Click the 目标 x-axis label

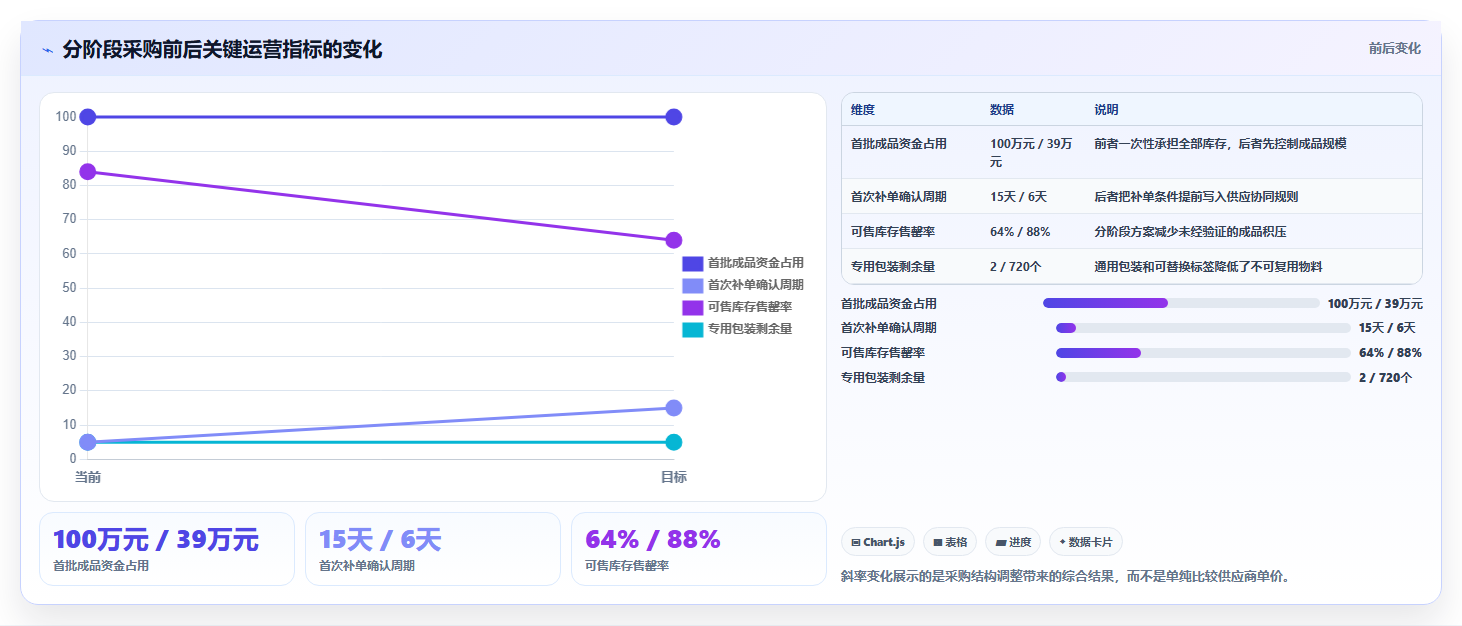pyautogui.click(x=674, y=477)
